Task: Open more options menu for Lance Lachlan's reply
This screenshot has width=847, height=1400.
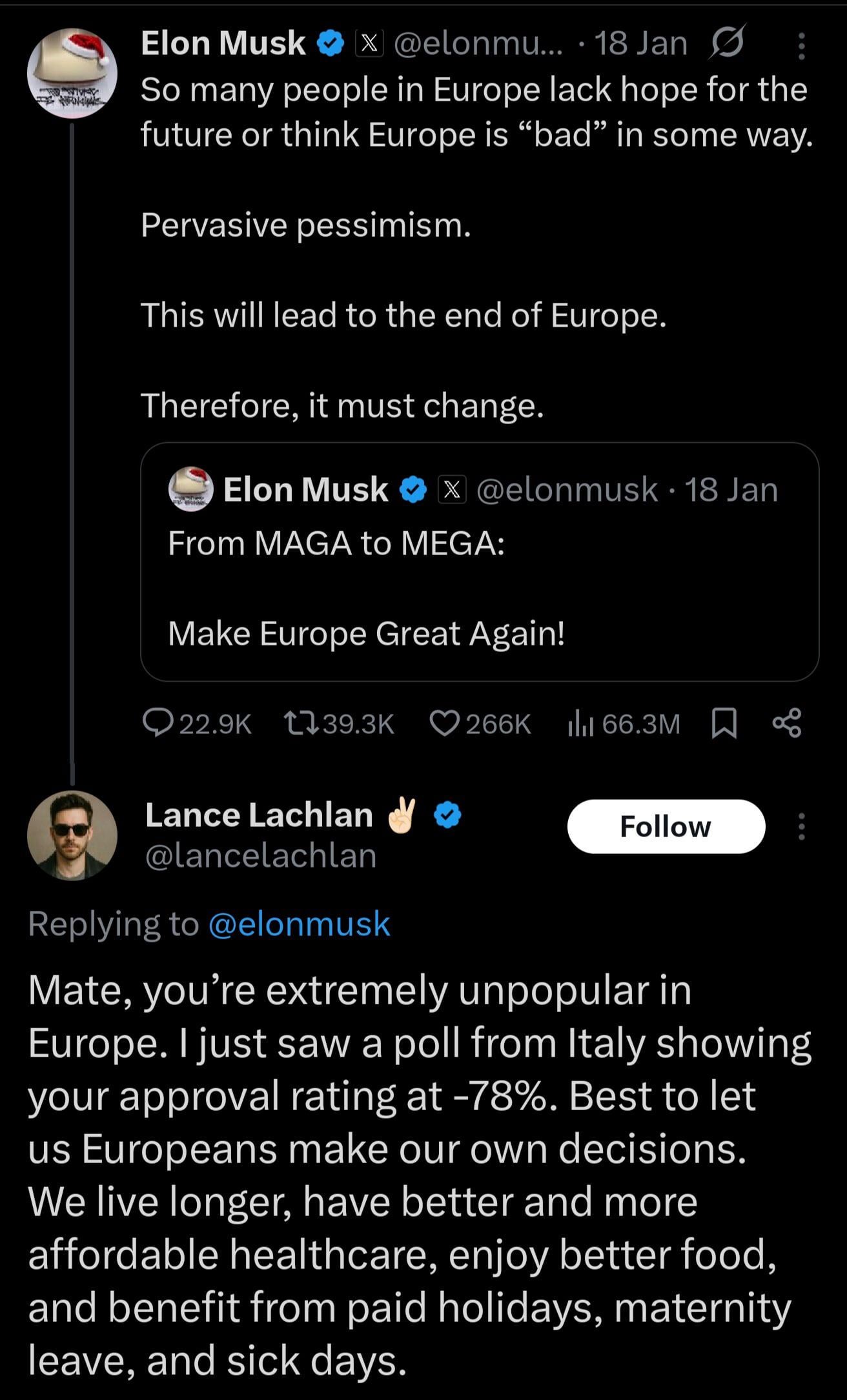Action: coord(801,826)
